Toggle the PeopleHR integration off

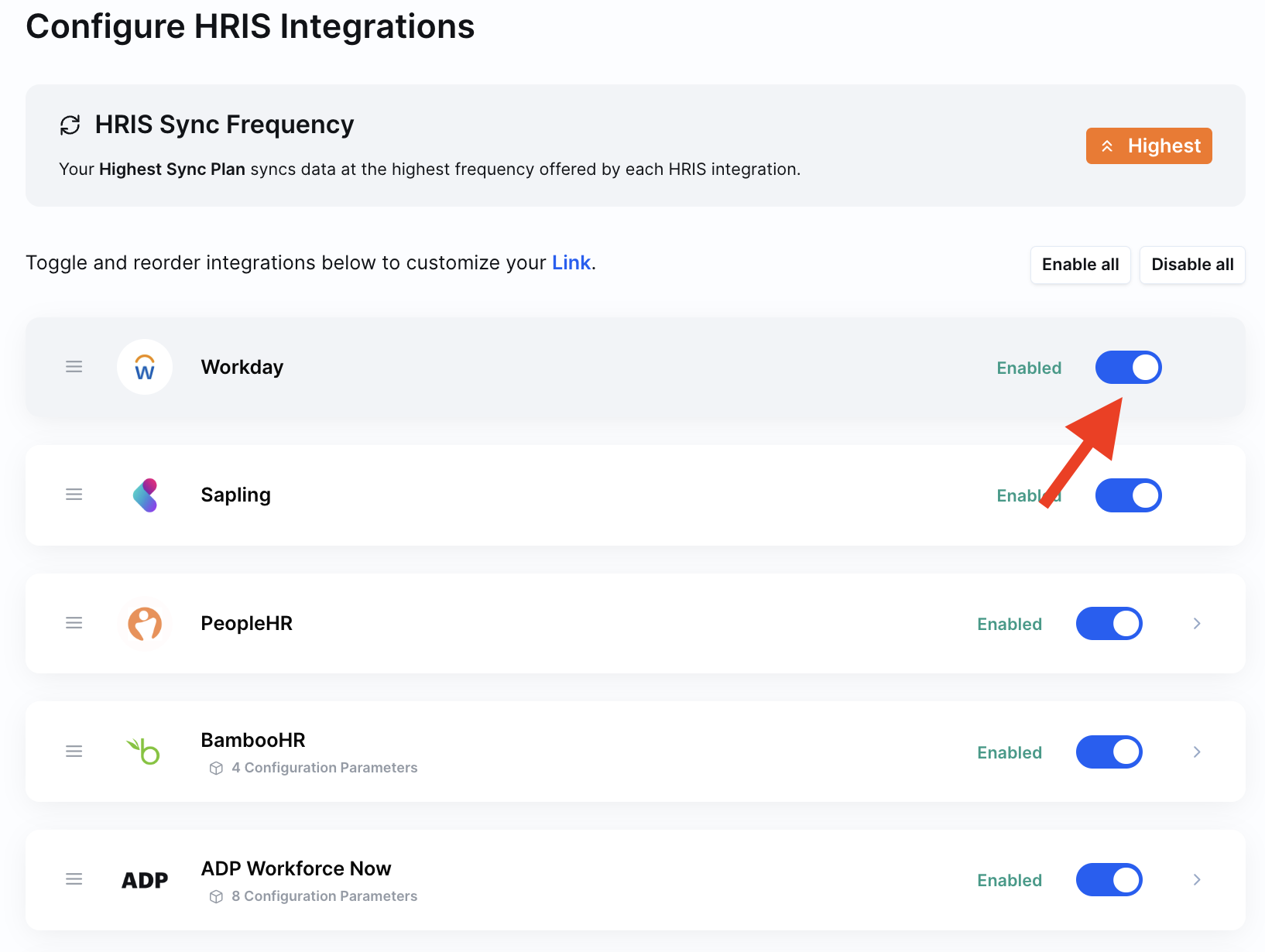1109,624
